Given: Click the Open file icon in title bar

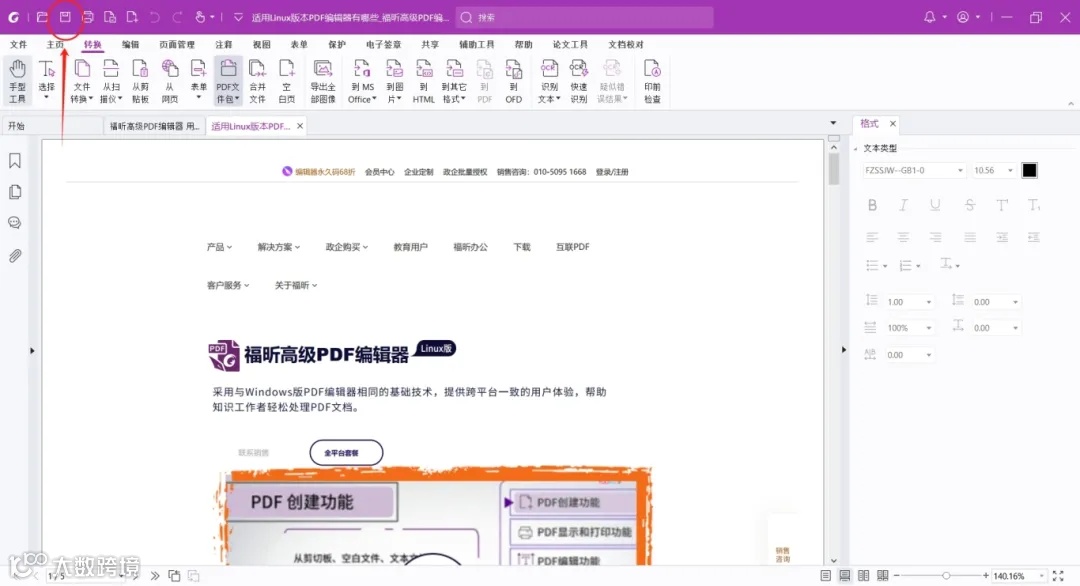Looking at the screenshot, I should pyautogui.click(x=42, y=17).
